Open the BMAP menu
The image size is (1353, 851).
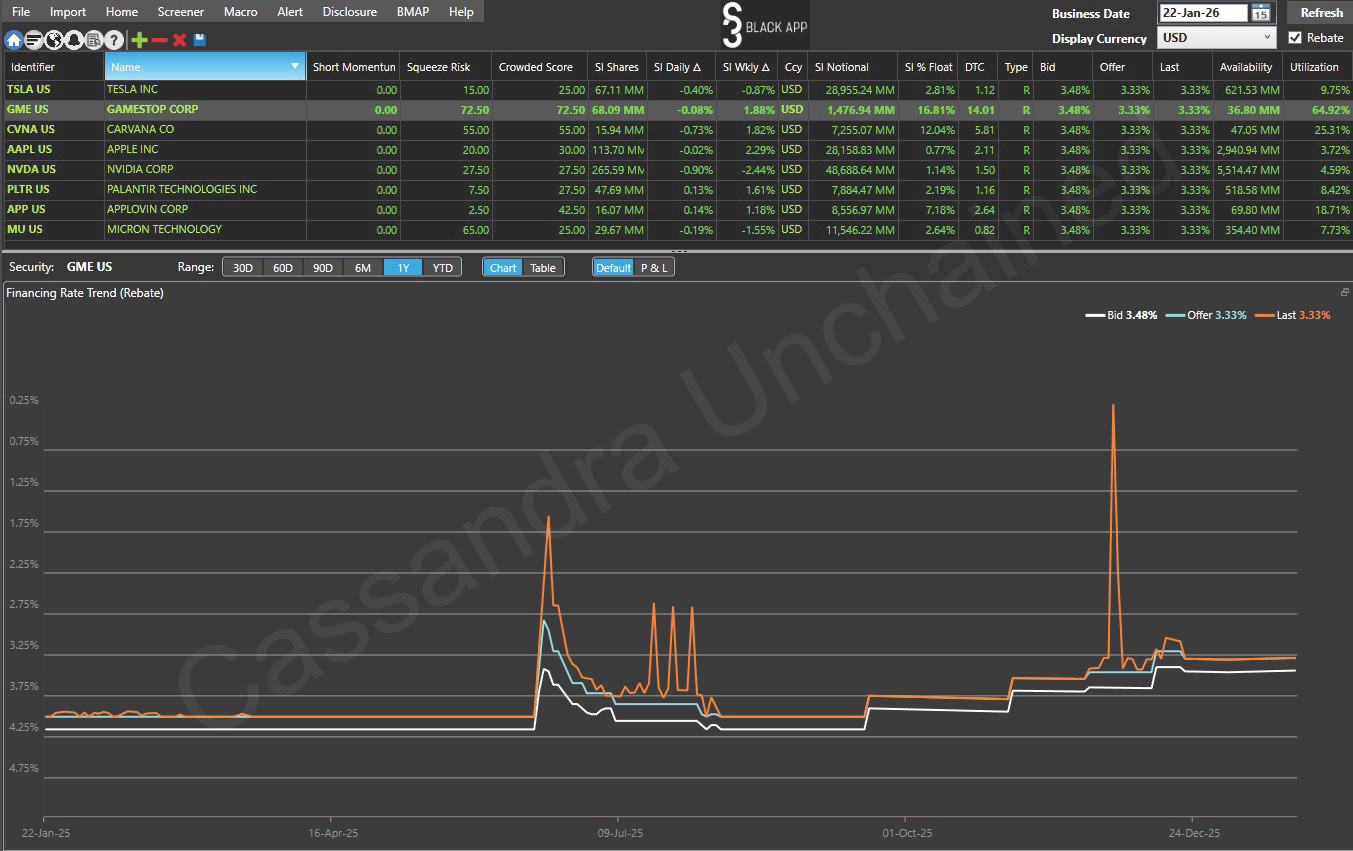(x=414, y=12)
